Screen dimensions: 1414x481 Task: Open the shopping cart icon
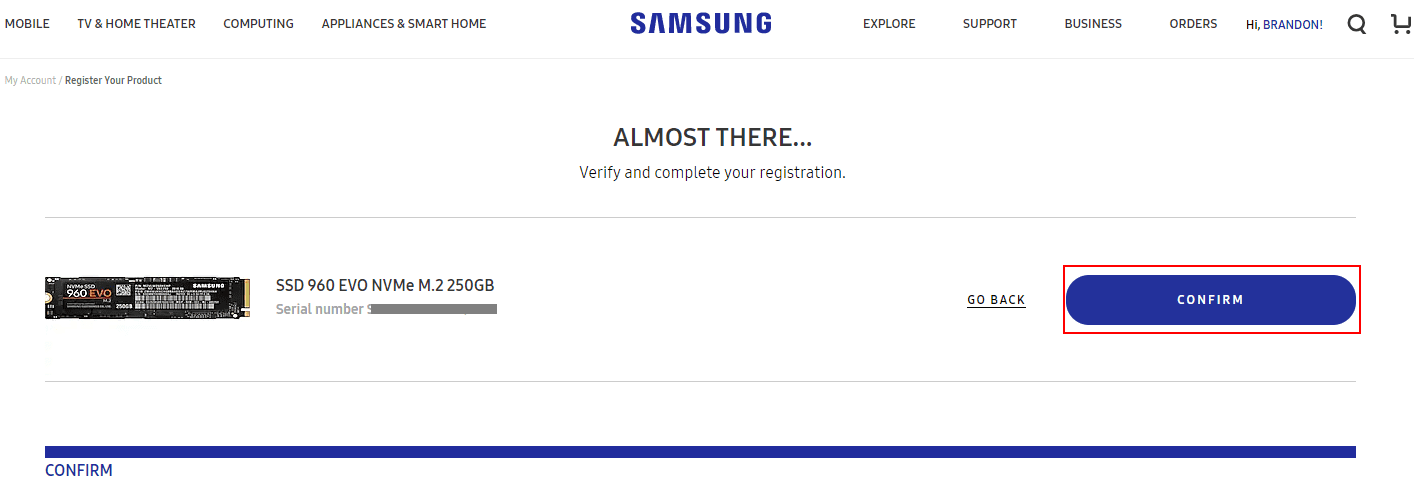point(1402,24)
